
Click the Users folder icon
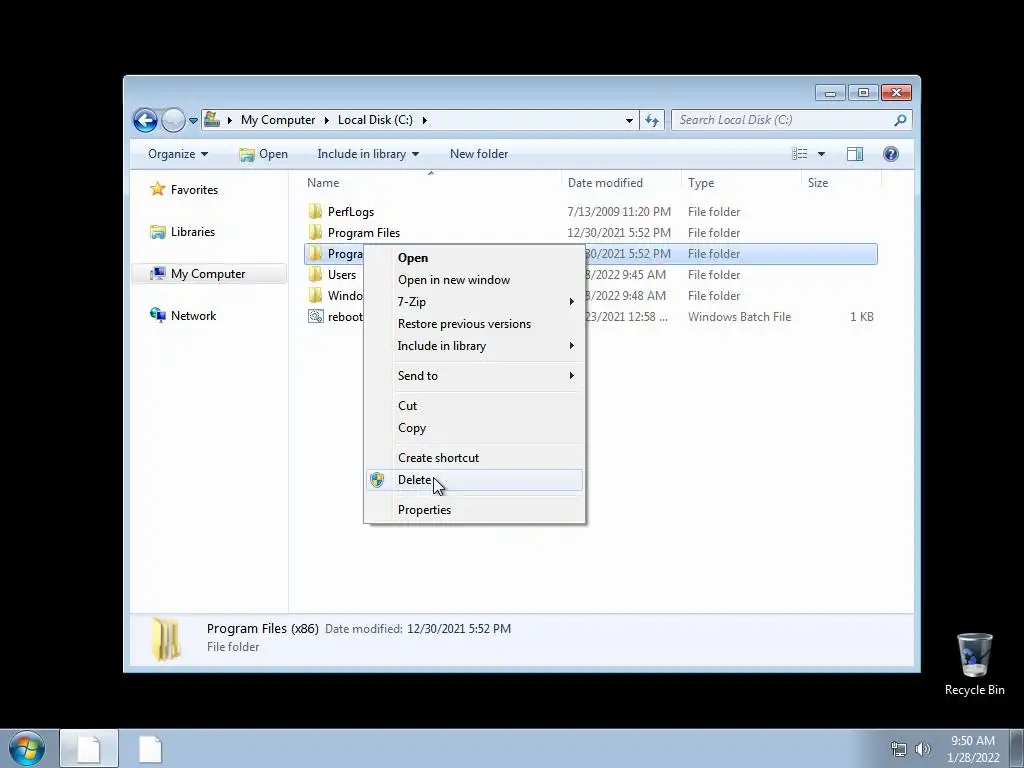tap(315, 274)
